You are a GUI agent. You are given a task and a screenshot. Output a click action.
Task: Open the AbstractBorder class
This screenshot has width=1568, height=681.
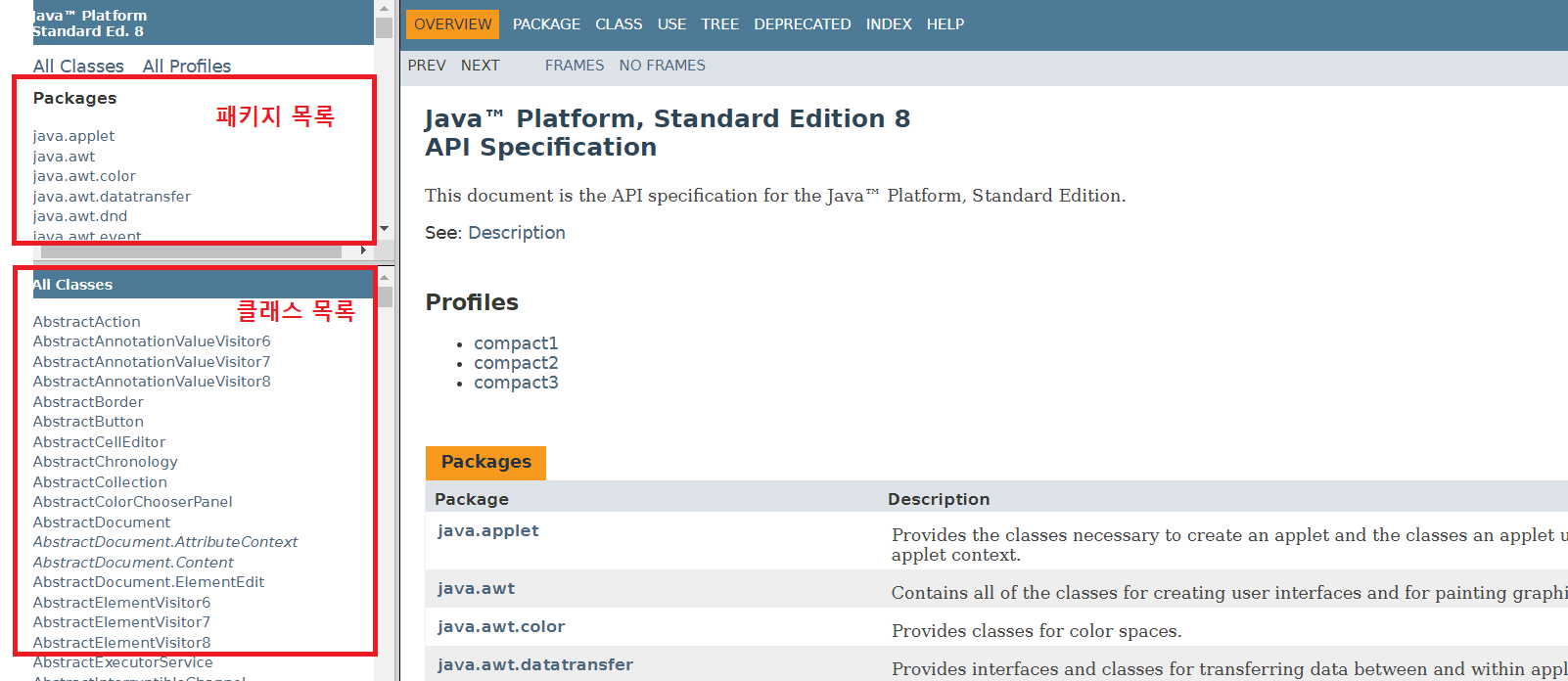[x=88, y=402]
